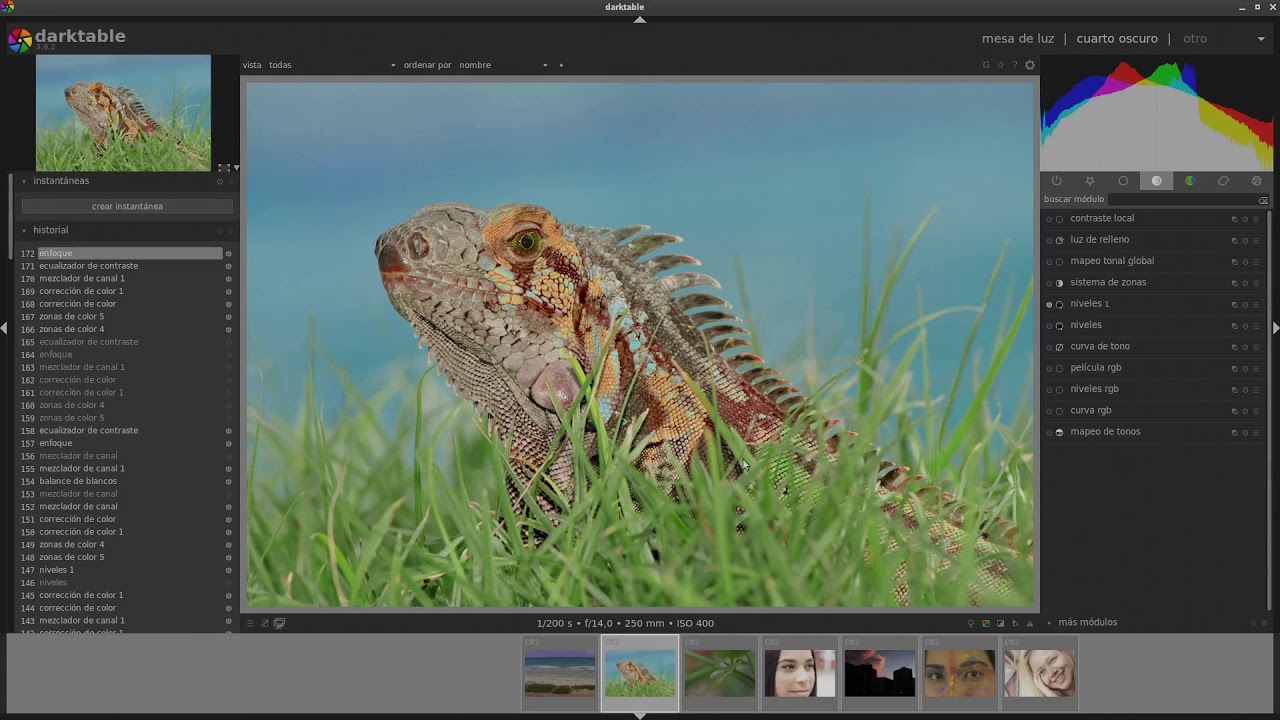1280x720 pixels.
Task: Toggle full preview zoom icon under thumbnail
Action: pos(224,167)
